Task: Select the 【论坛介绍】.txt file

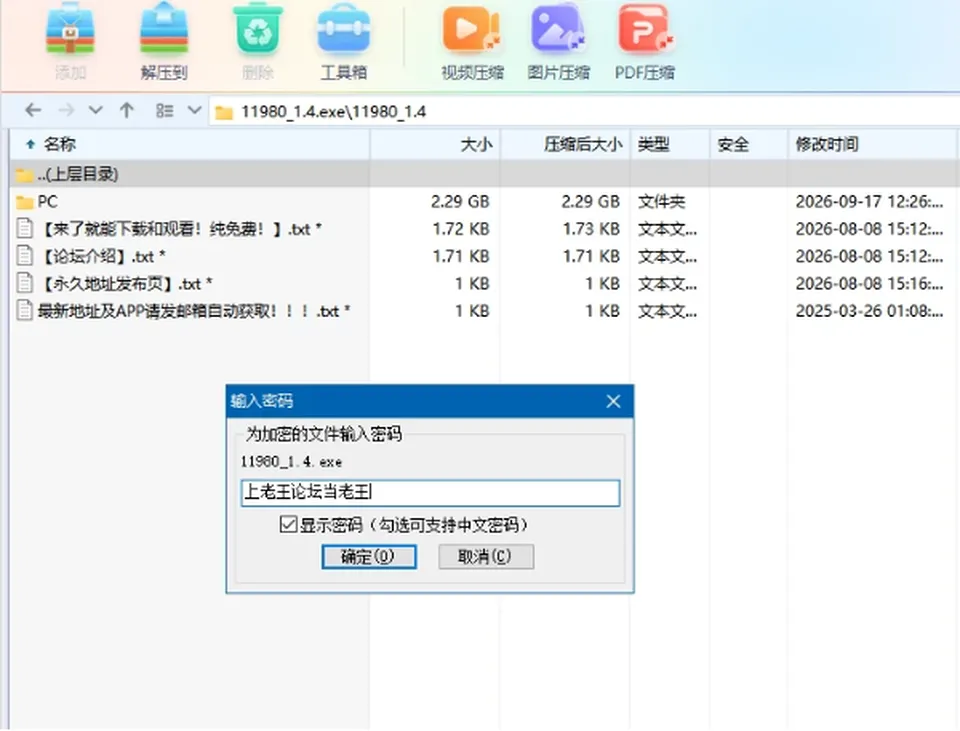Action: tap(484, 256)
